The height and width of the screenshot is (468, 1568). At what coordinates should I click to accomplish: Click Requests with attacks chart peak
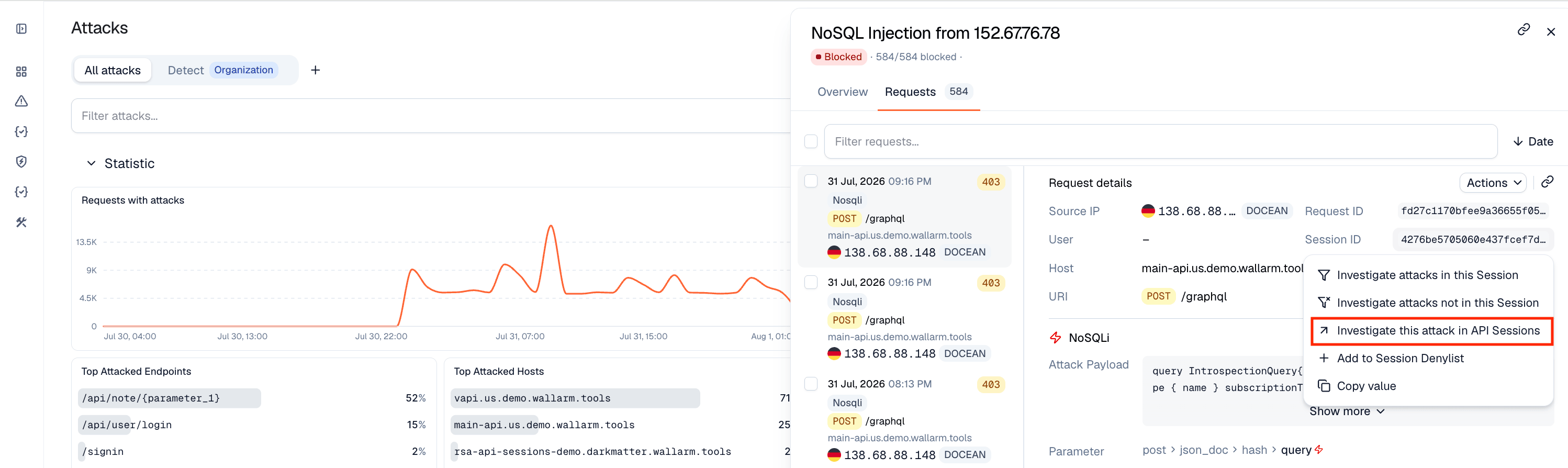click(x=551, y=226)
